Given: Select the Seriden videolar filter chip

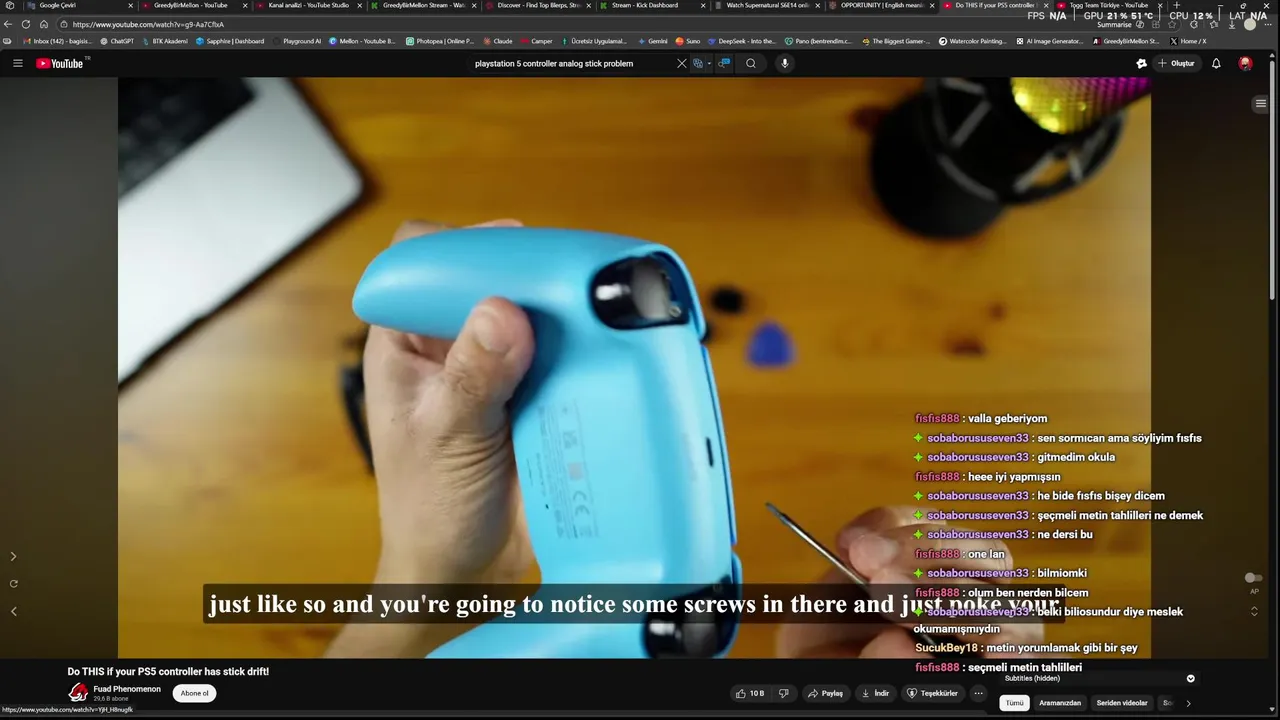Looking at the screenshot, I should tap(1122, 703).
